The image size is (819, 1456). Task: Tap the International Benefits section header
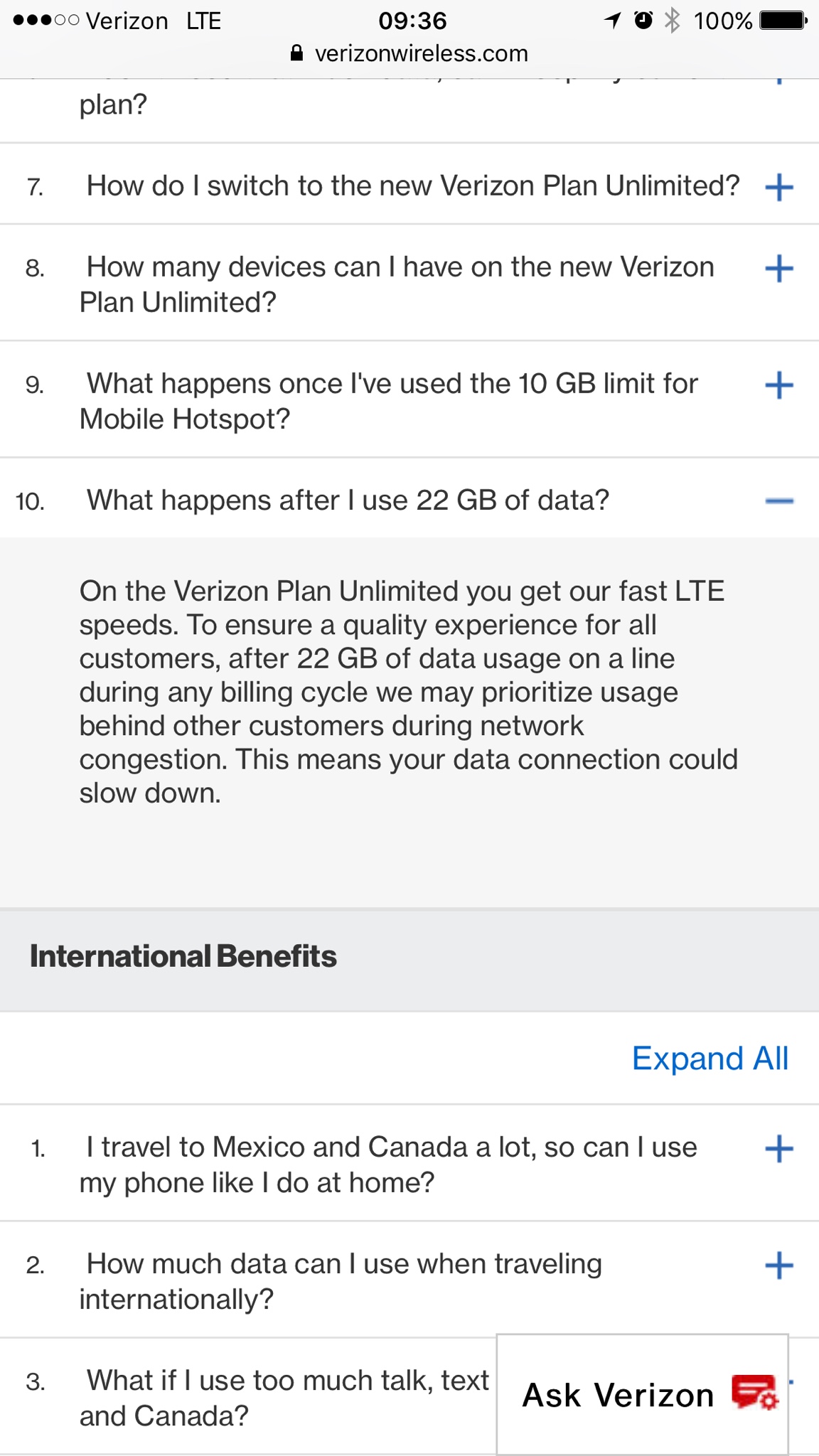point(183,957)
